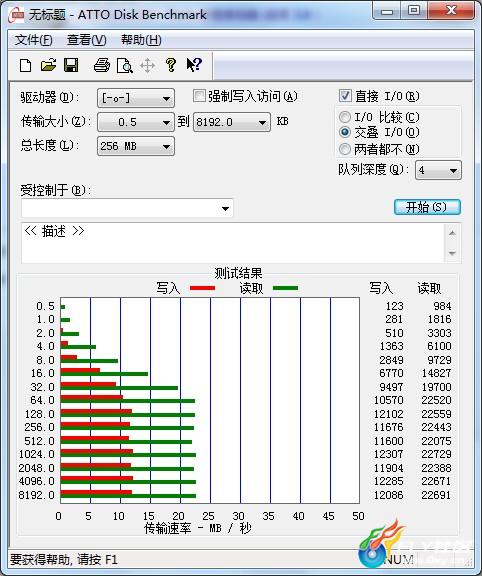482x576 pixels.
Task: Open the 文件(F) menu
Action: click(33, 40)
